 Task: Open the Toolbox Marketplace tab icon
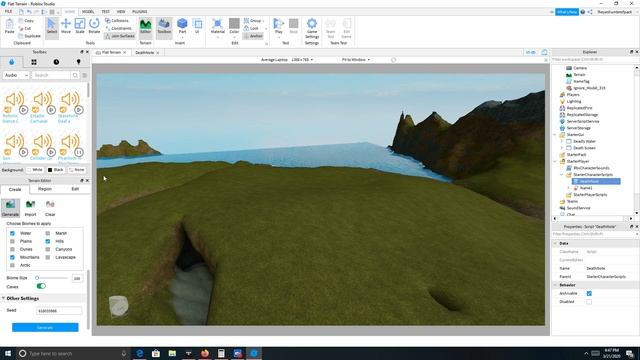coord(11,62)
